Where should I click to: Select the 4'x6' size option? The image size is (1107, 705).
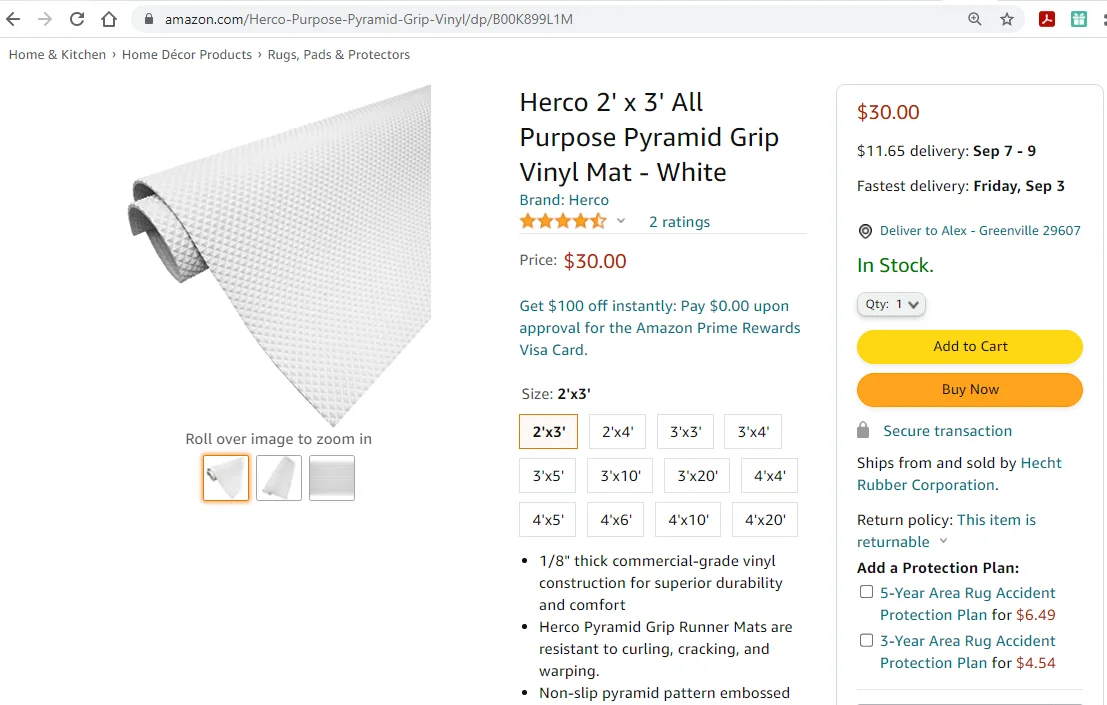[x=616, y=520]
